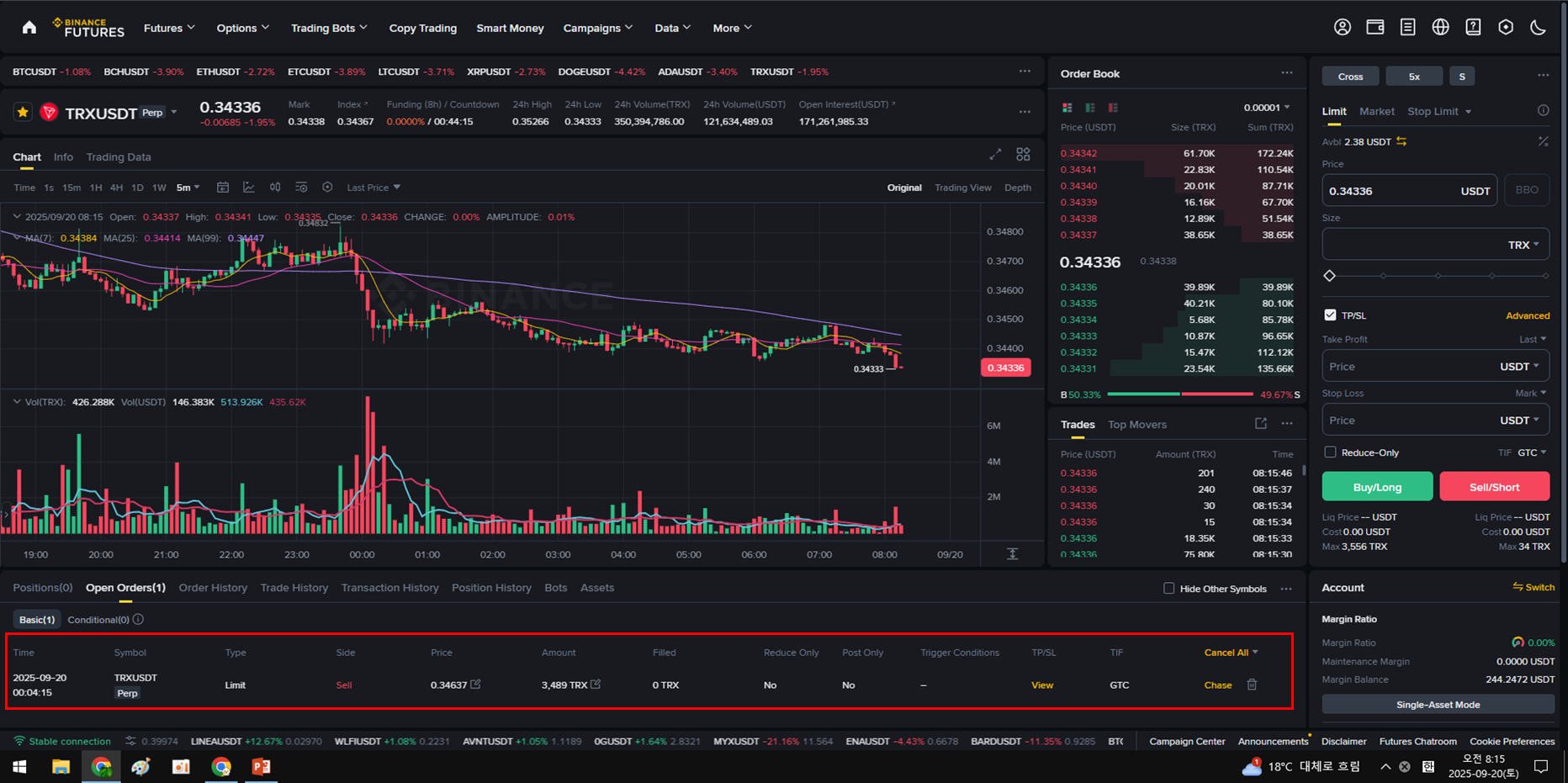Open the Trading Bots dropdown menu

[329, 28]
